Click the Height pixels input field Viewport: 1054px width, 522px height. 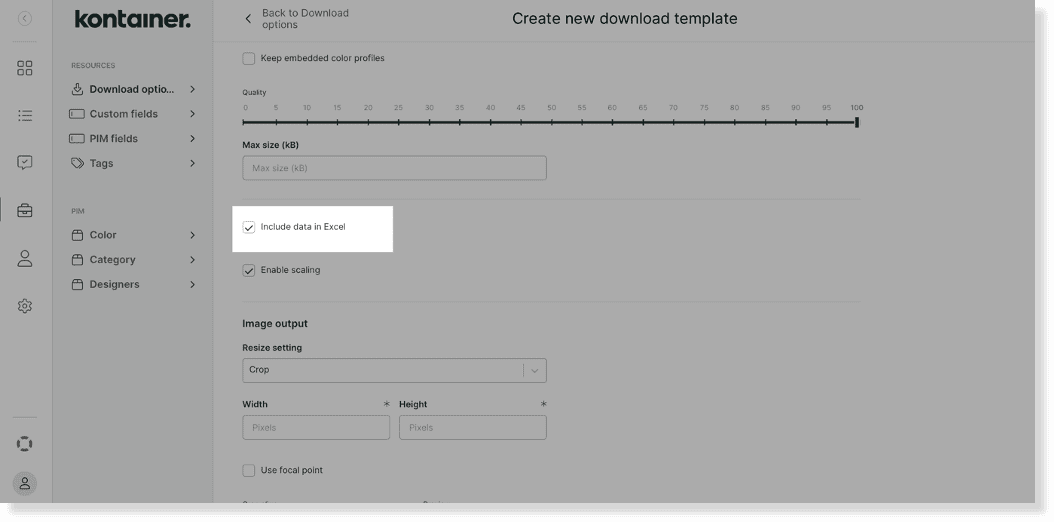tap(473, 427)
